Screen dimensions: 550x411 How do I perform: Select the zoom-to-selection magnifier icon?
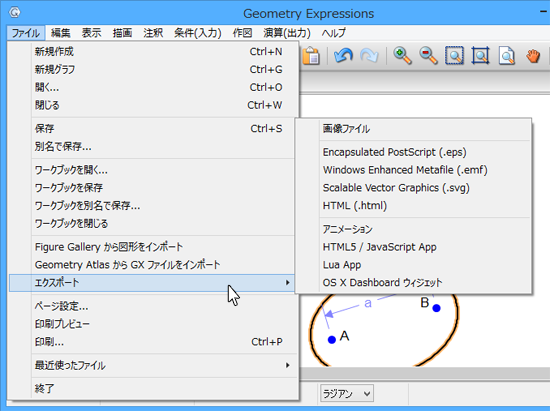pyautogui.click(x=454, y=56)
